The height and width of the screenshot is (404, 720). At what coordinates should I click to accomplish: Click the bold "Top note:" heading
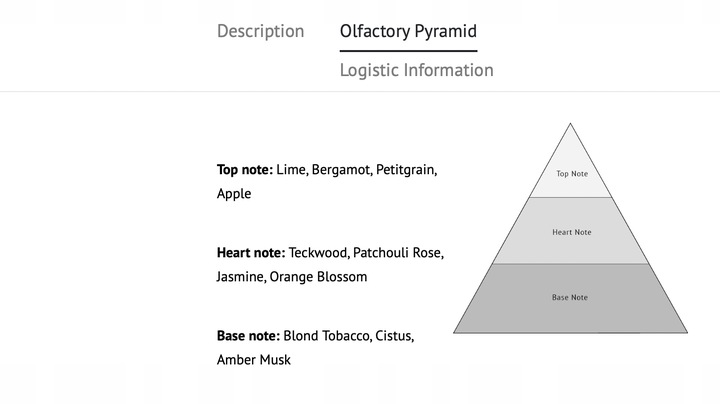click(x=244, y=170)
